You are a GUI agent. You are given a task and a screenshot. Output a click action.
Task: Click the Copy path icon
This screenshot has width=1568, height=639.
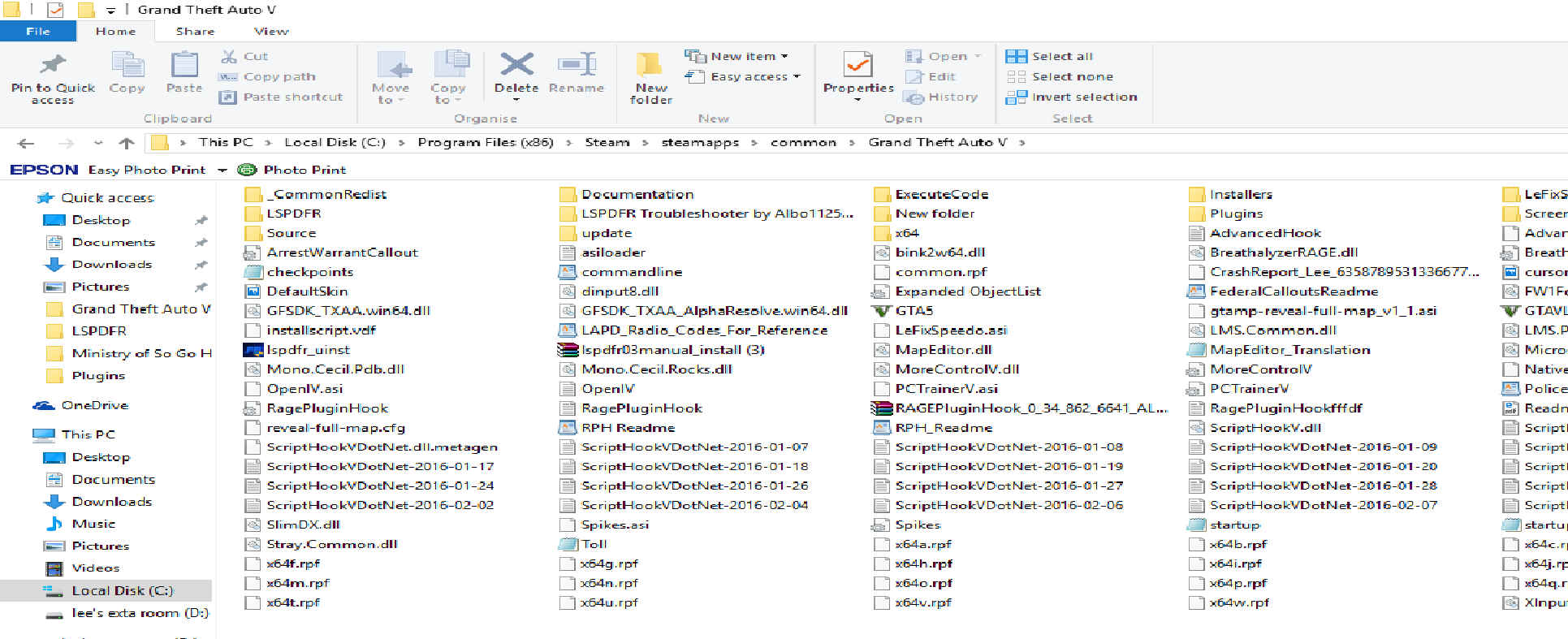click(227, 76)
